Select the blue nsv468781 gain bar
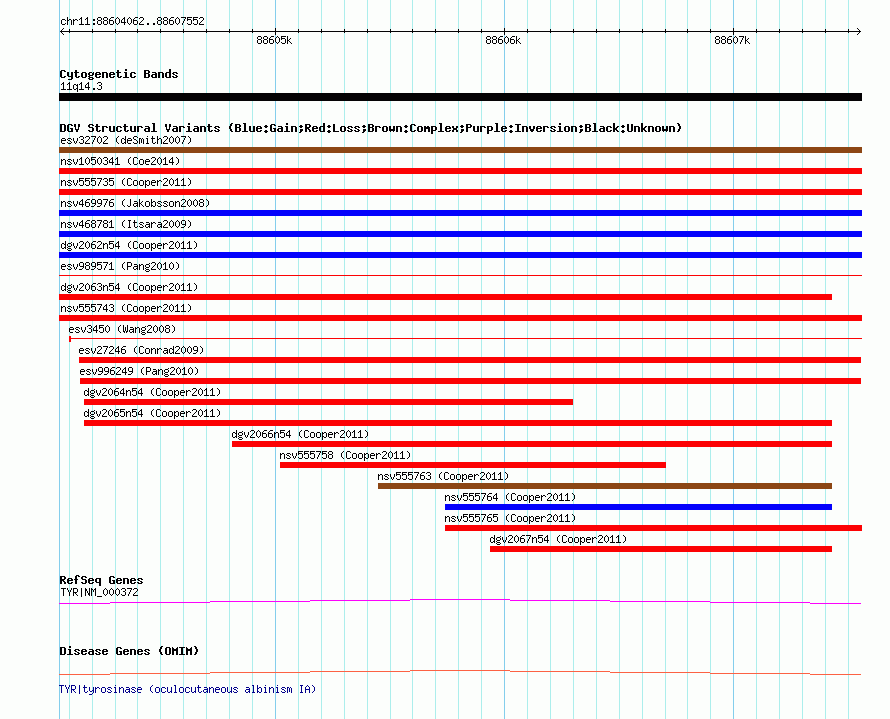The width and height of the screenshot is (890, 719). point(460,234)
